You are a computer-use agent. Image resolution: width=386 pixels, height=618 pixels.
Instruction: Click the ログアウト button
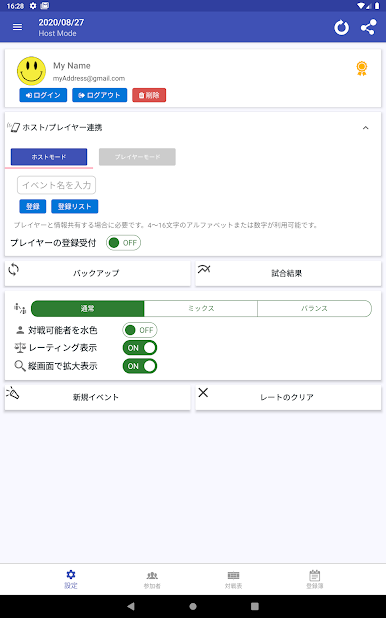(99, 95)
